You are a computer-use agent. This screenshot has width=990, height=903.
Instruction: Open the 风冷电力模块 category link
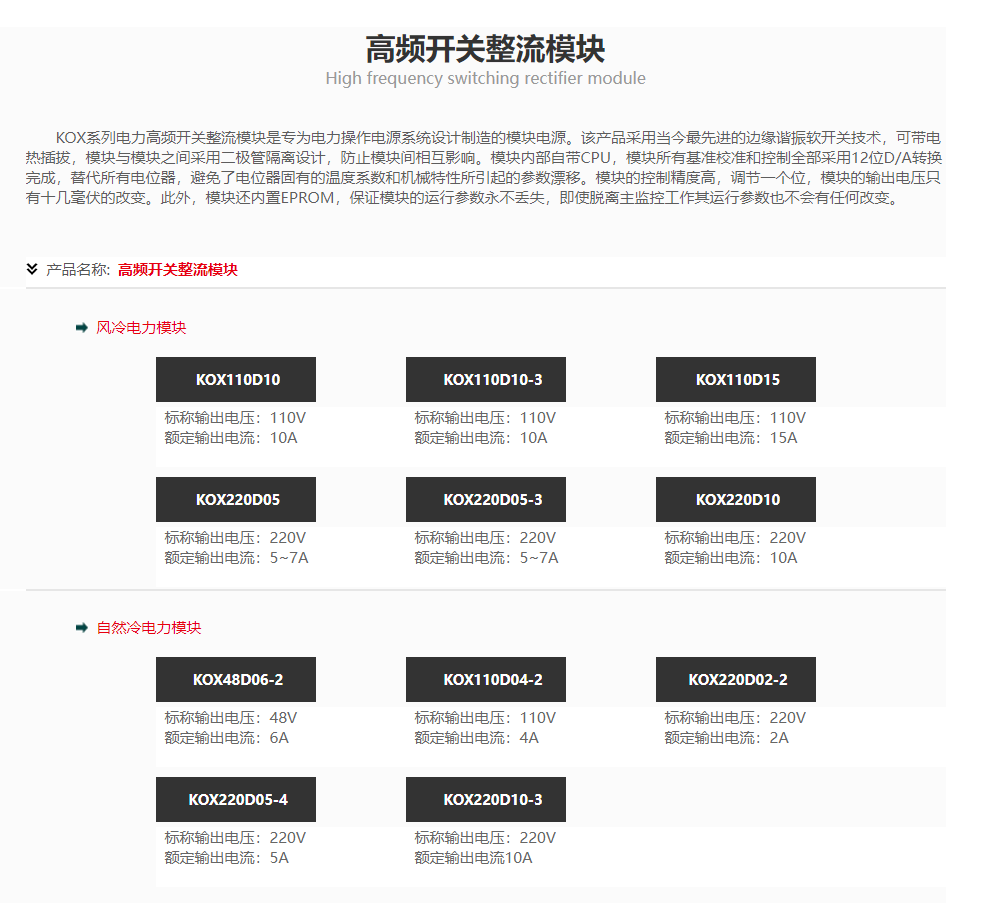141,328
